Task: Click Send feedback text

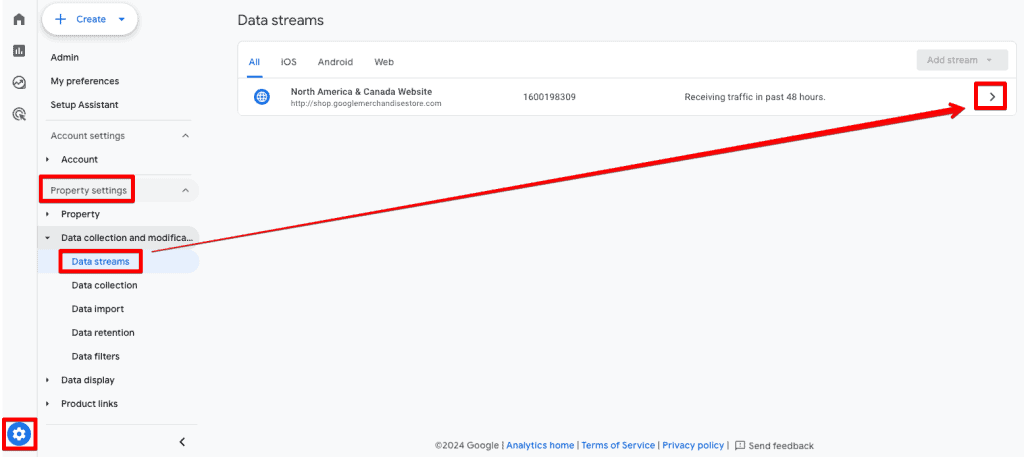Action: [x=781, y=446]
